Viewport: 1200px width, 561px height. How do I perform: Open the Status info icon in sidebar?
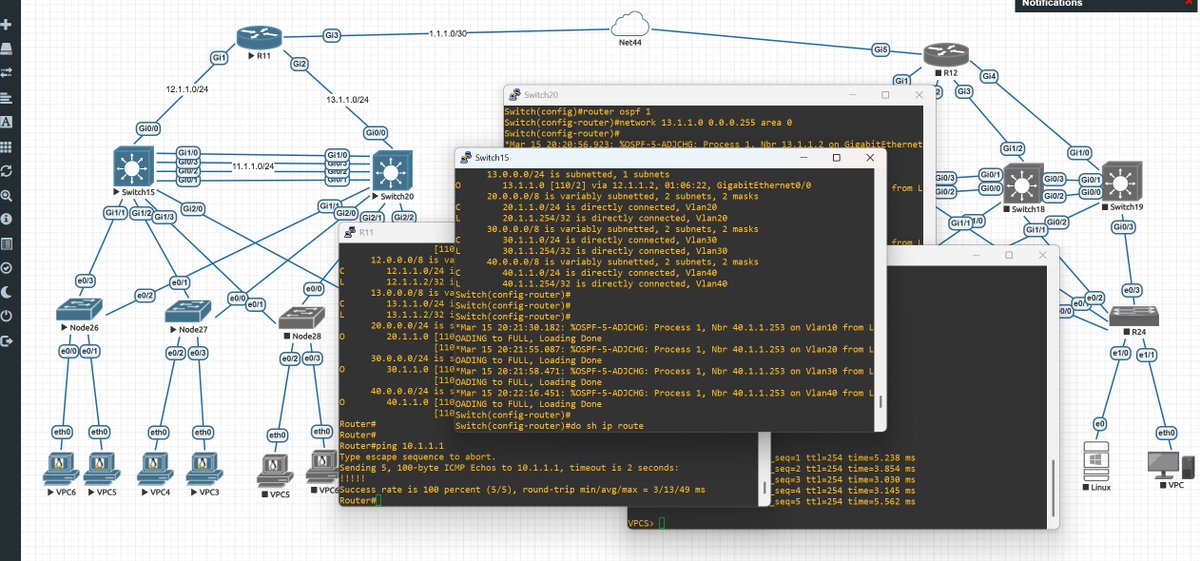[x=7, y=219]
